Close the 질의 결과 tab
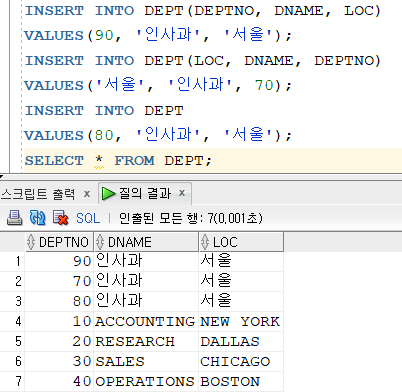The width and height of the screenshot is (402, 392). pos(182,193)
